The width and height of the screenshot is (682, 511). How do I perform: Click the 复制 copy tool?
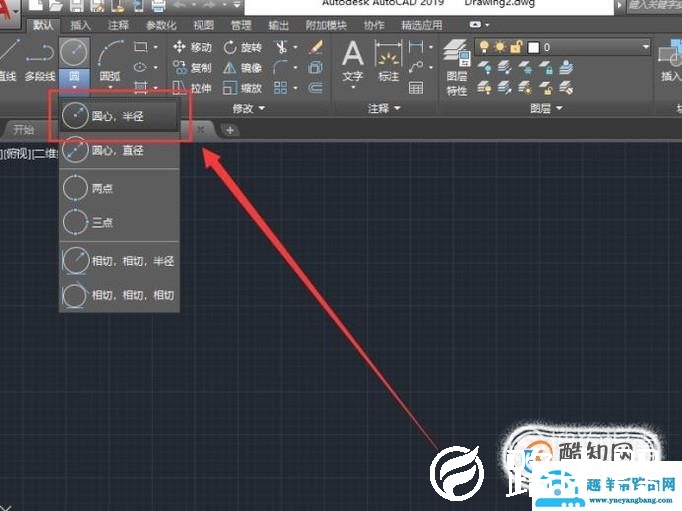[192, 67]
